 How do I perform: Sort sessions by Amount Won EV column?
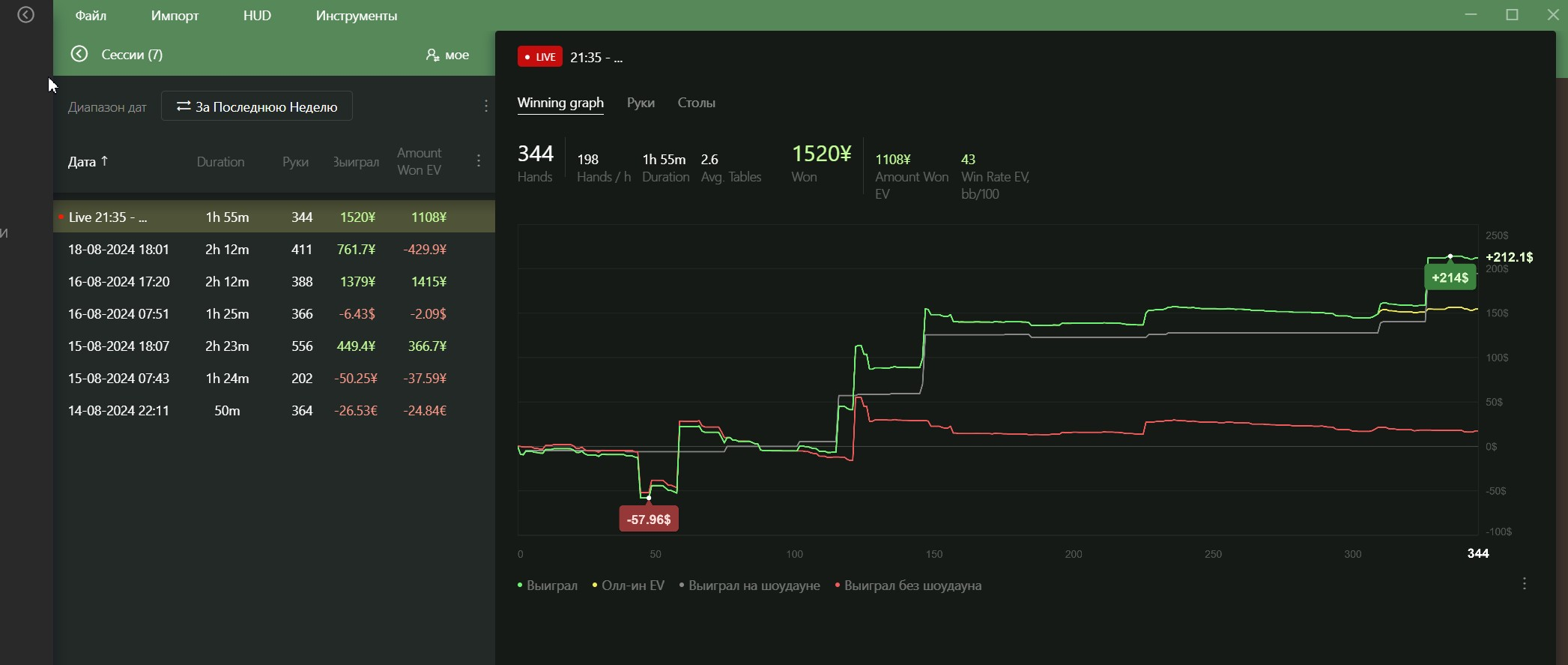coord(420,161)
